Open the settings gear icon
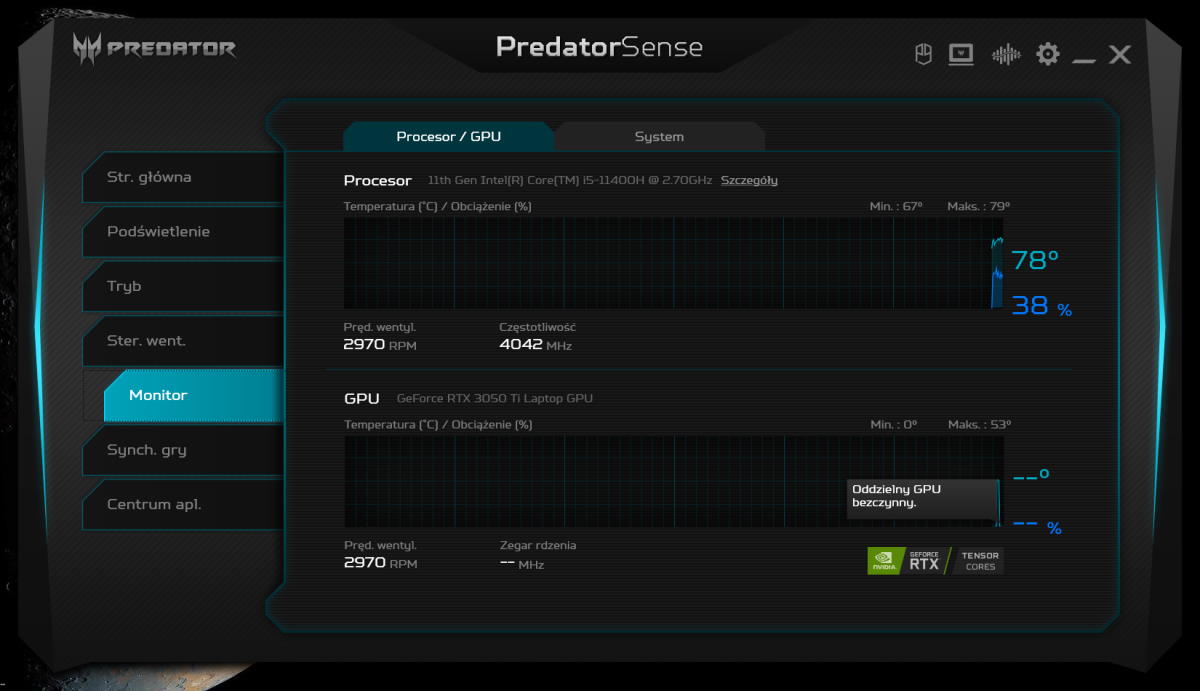 pyautogui.click(x=1047, y=54)
